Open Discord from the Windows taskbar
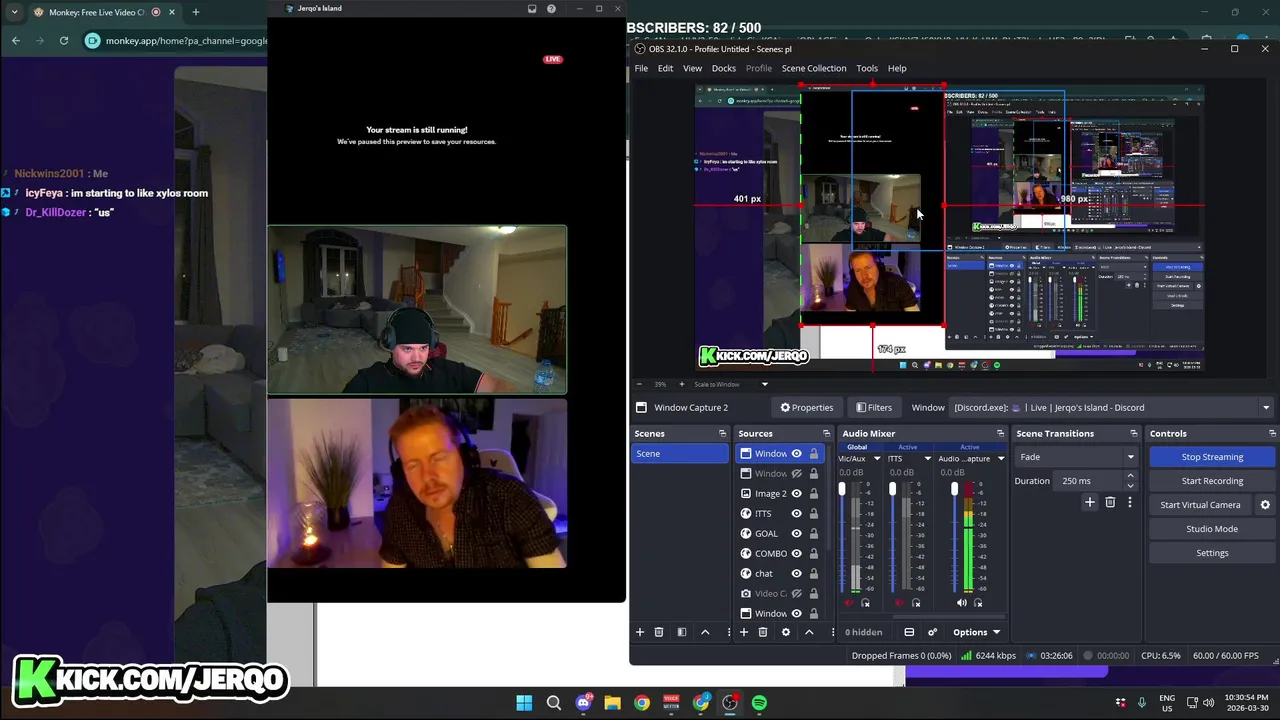Screen dimensions: 1280x720 (583, 703)
